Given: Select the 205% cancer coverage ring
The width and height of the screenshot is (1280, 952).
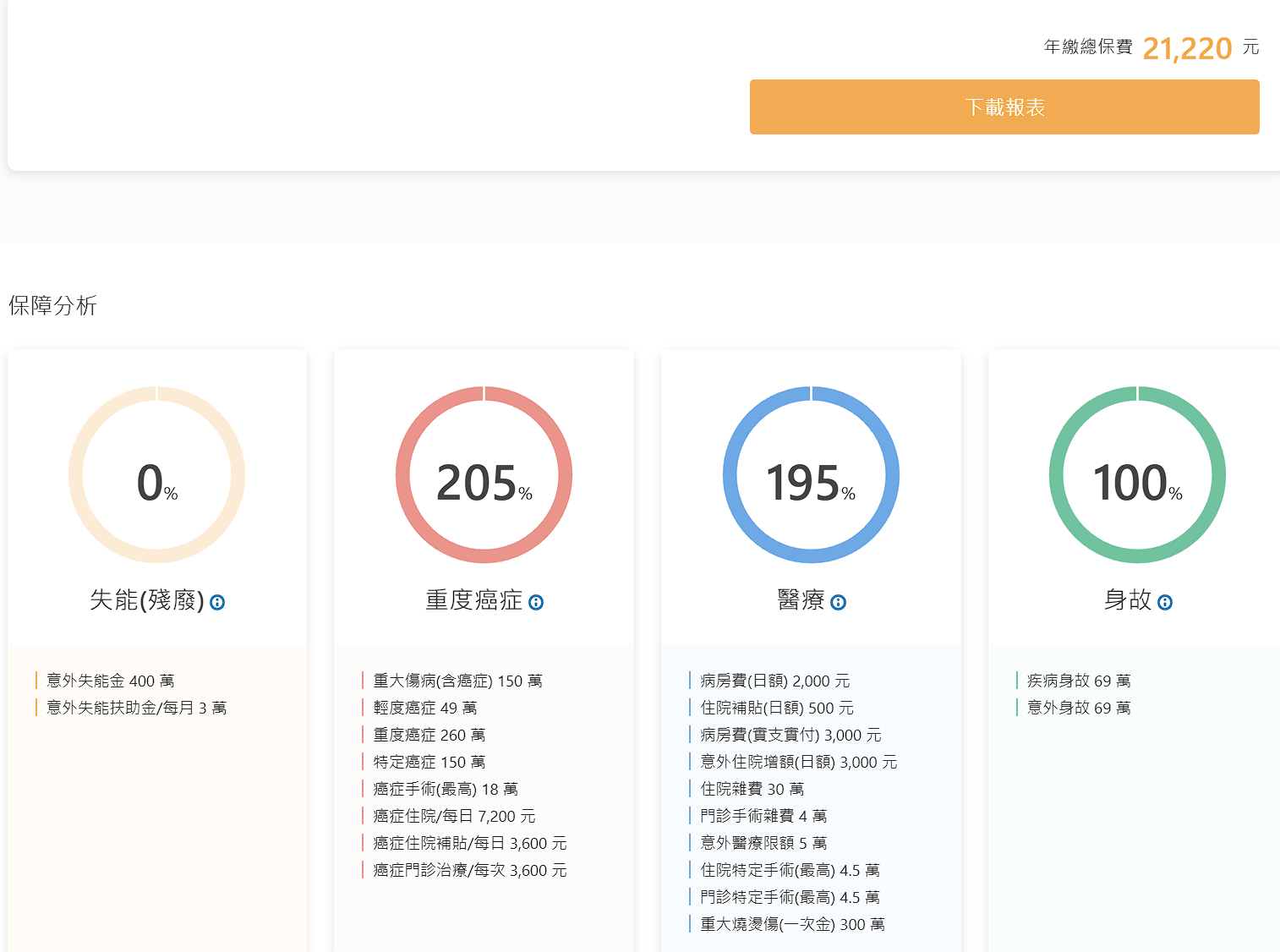Looking at the screenshot, I should click(484, 475).
